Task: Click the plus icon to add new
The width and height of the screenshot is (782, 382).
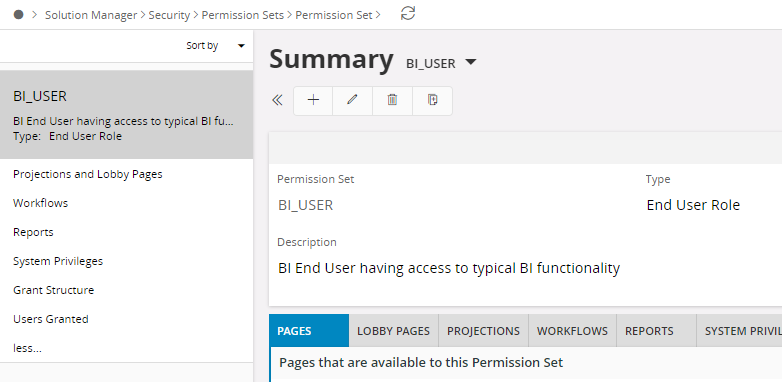Action: pyautogui.click(x=313, y=100)
